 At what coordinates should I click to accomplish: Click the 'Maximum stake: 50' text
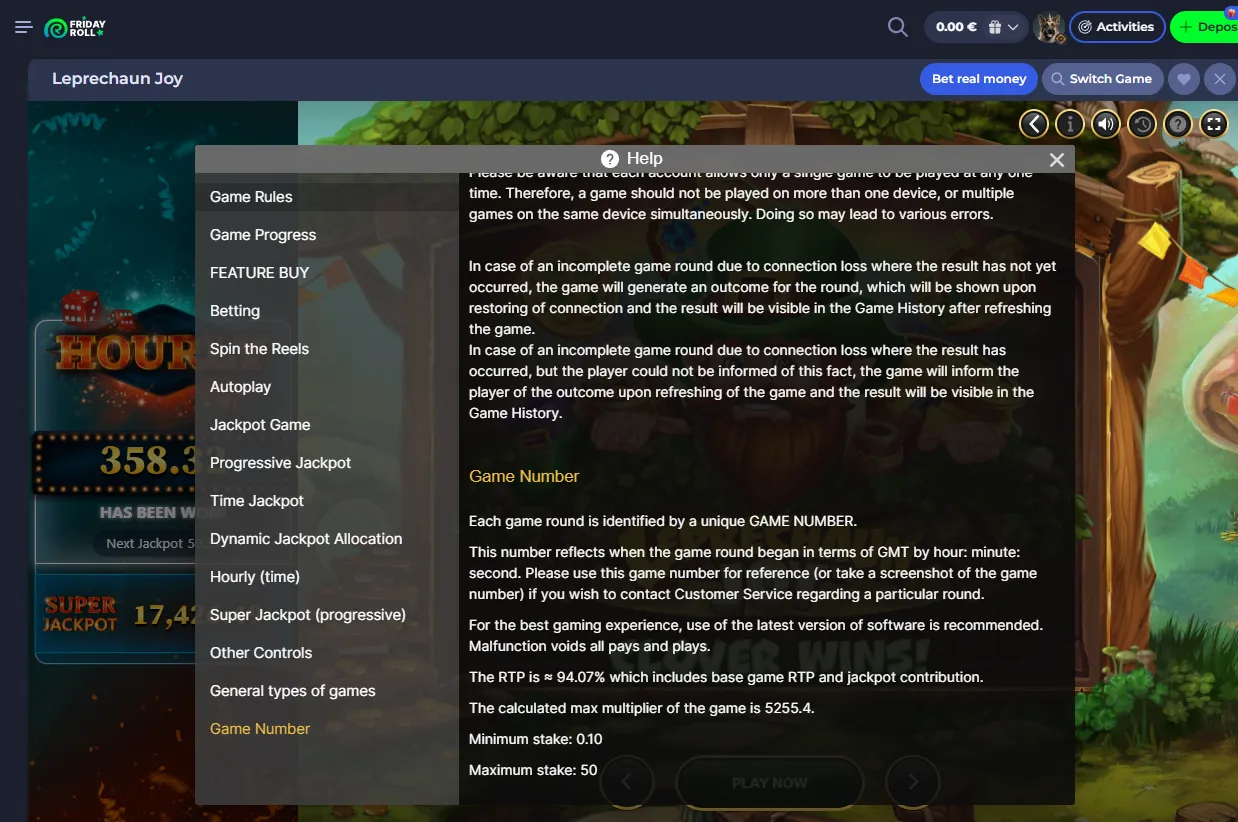click(x=533, y=770)
